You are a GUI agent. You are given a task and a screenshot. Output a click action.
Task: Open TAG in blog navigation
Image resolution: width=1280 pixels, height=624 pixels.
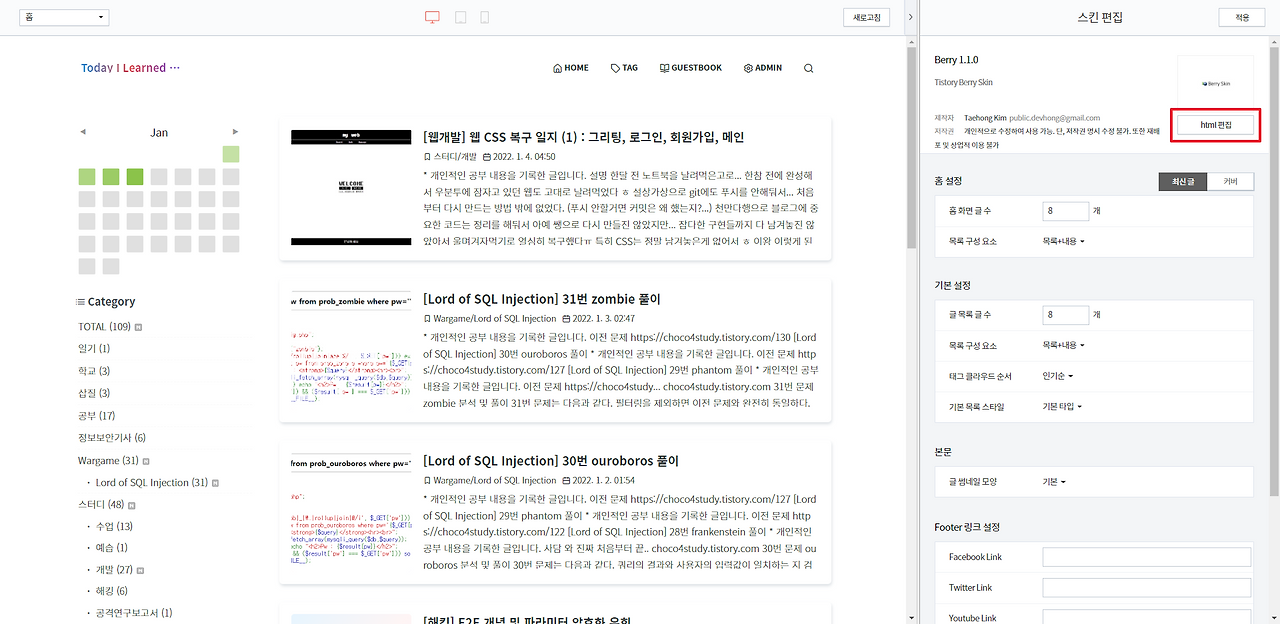(624, 68)
